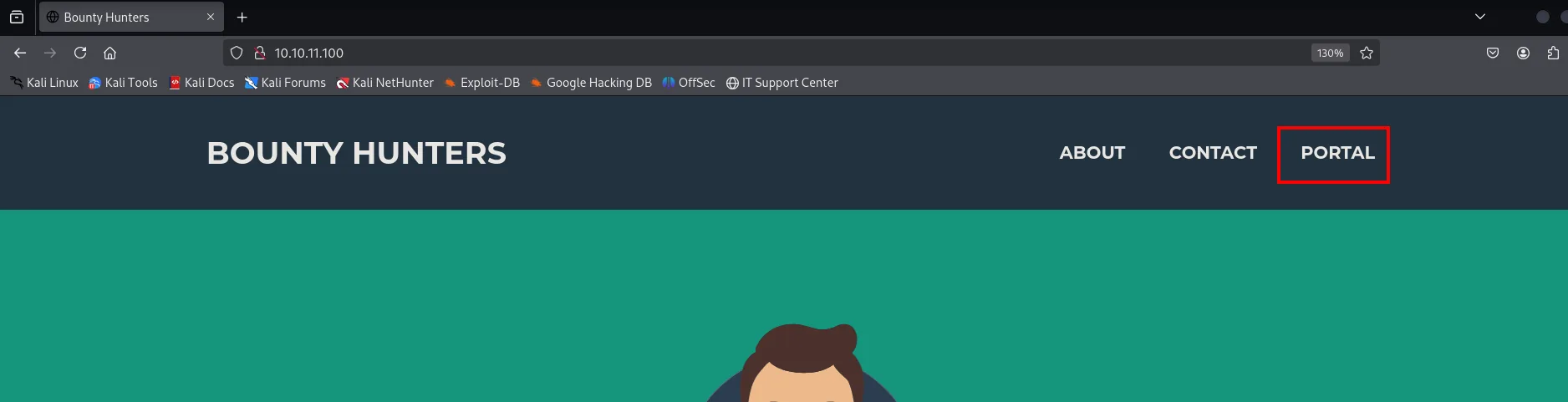Image resolution: width=1568 pixels, height=402 pixels.
Task: Open Save to Pocket icon
Action: 1493,53
